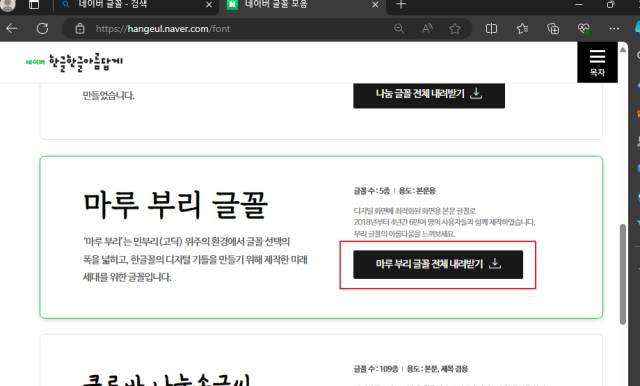Open the tab actions menu icon

(x=34, y=4)
